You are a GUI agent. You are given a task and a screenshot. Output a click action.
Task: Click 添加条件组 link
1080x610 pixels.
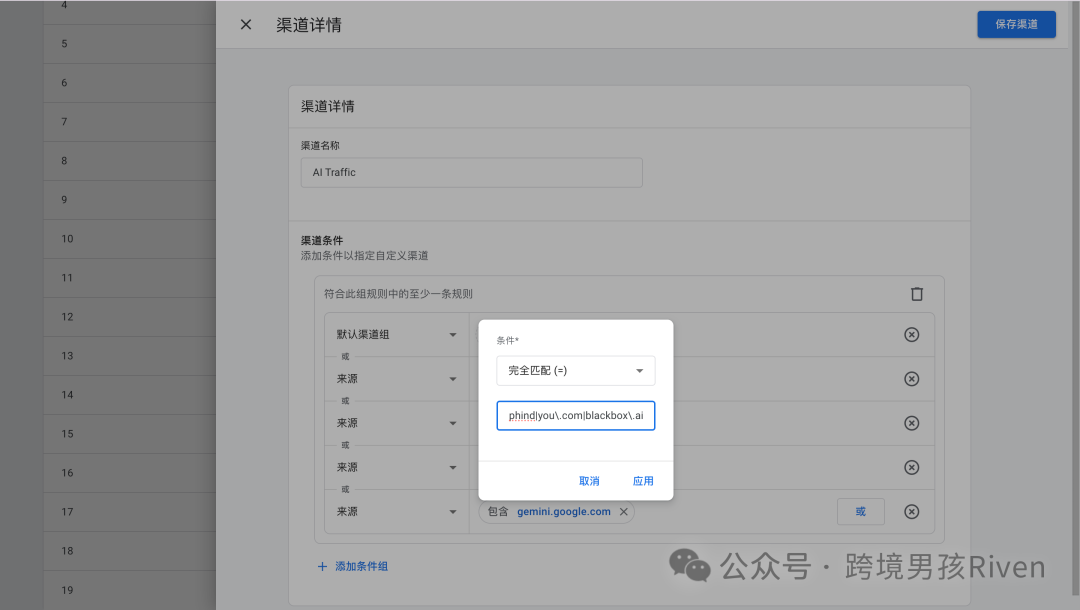pyautogui.click(x=353, y=566)
